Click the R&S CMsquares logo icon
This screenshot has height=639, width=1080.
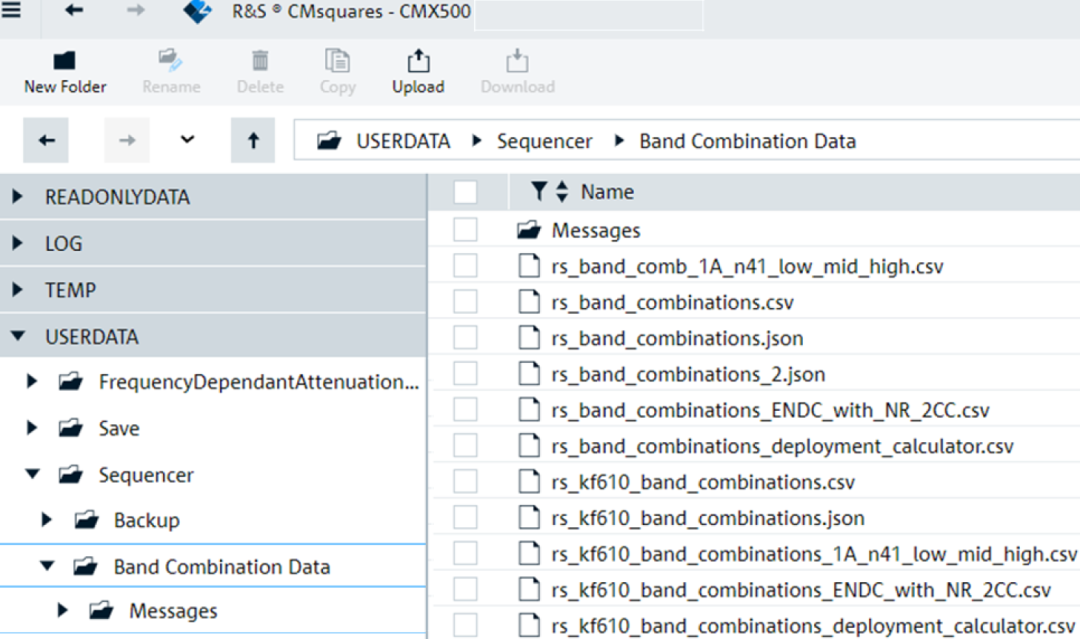[x=198, y=12]
